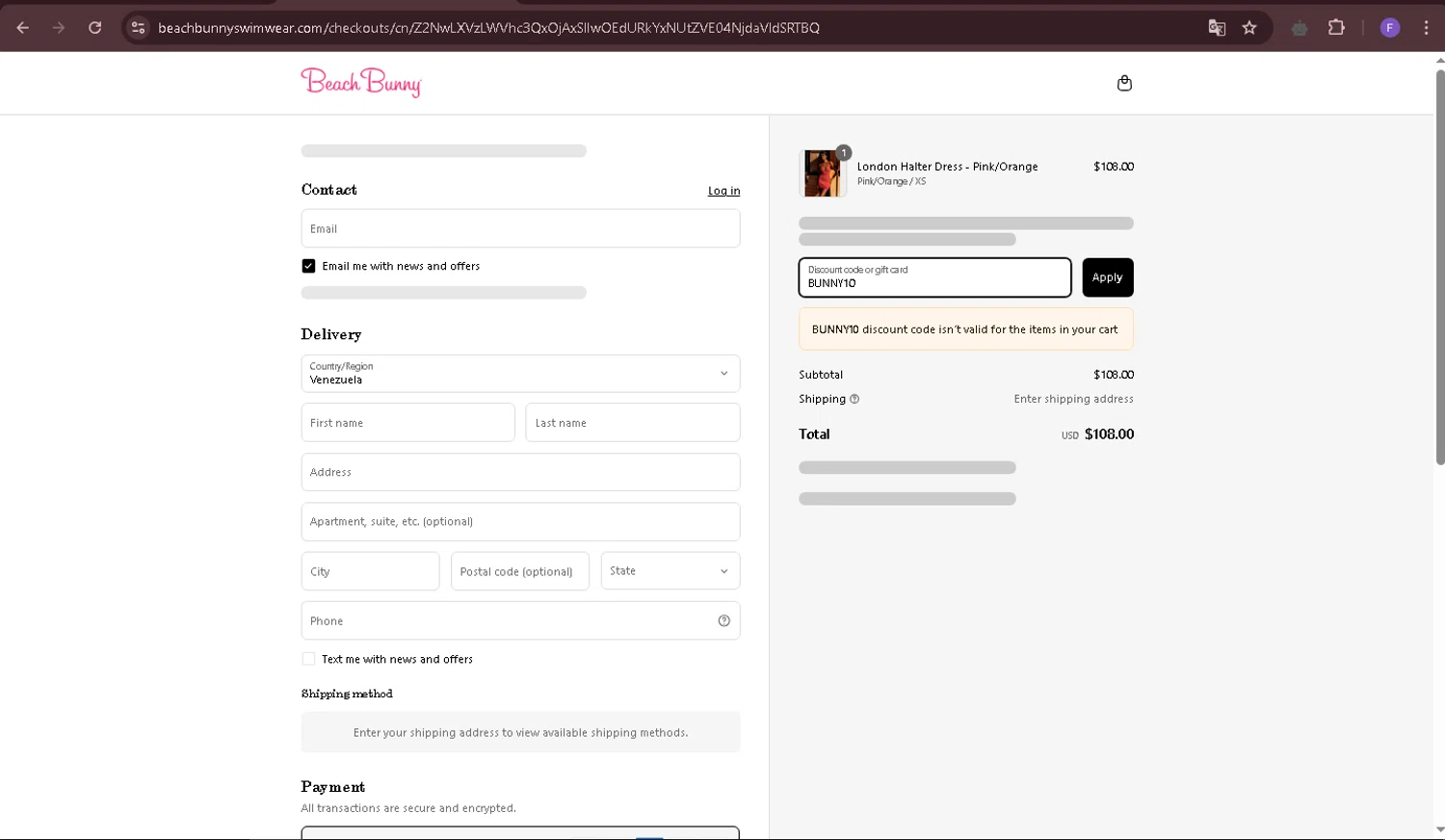Click the Beach Bunny logo

click(361, 82)
